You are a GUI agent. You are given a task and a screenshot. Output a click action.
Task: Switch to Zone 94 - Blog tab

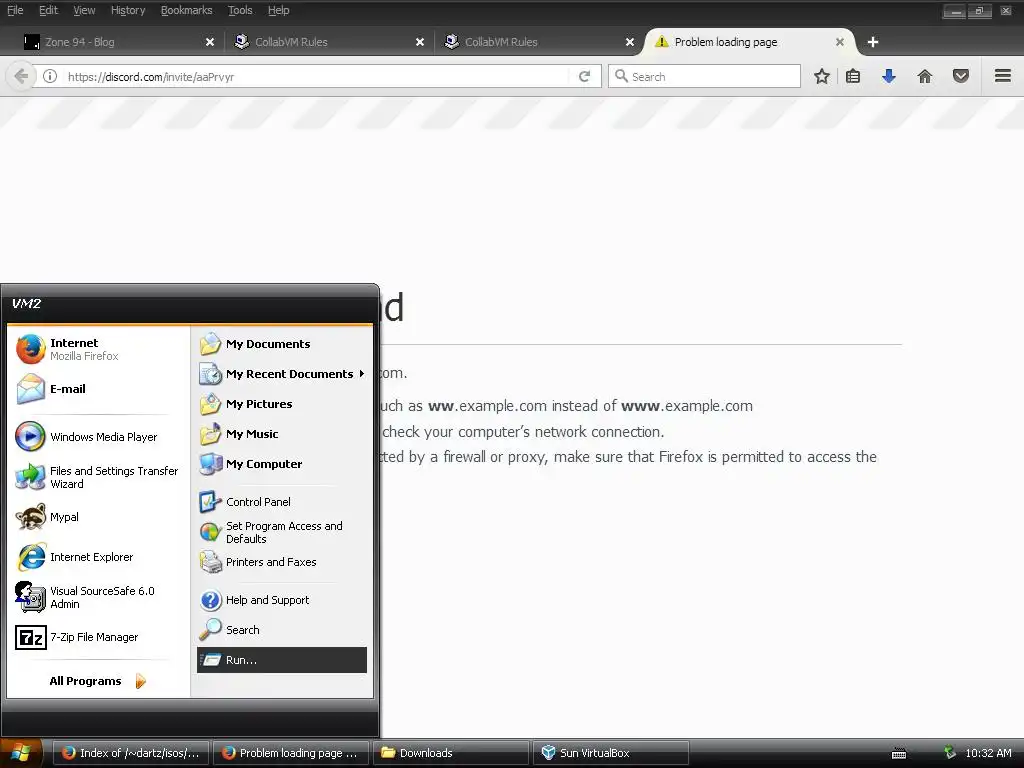click(x=118, y=42)
